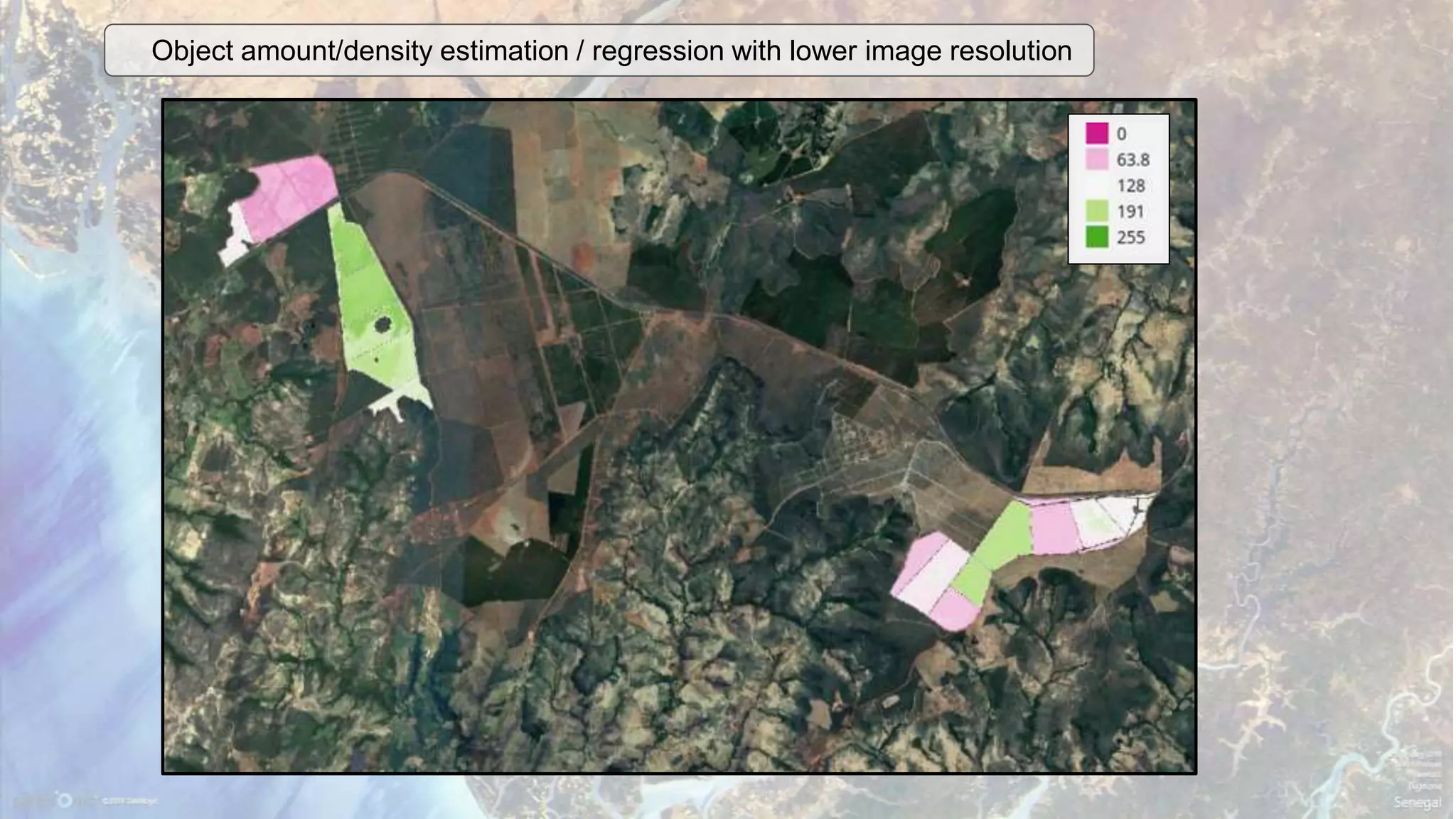The width and height of the screenshot is (1456, 819).
Task: Click the legend value 128
Action: [1130, 186]
